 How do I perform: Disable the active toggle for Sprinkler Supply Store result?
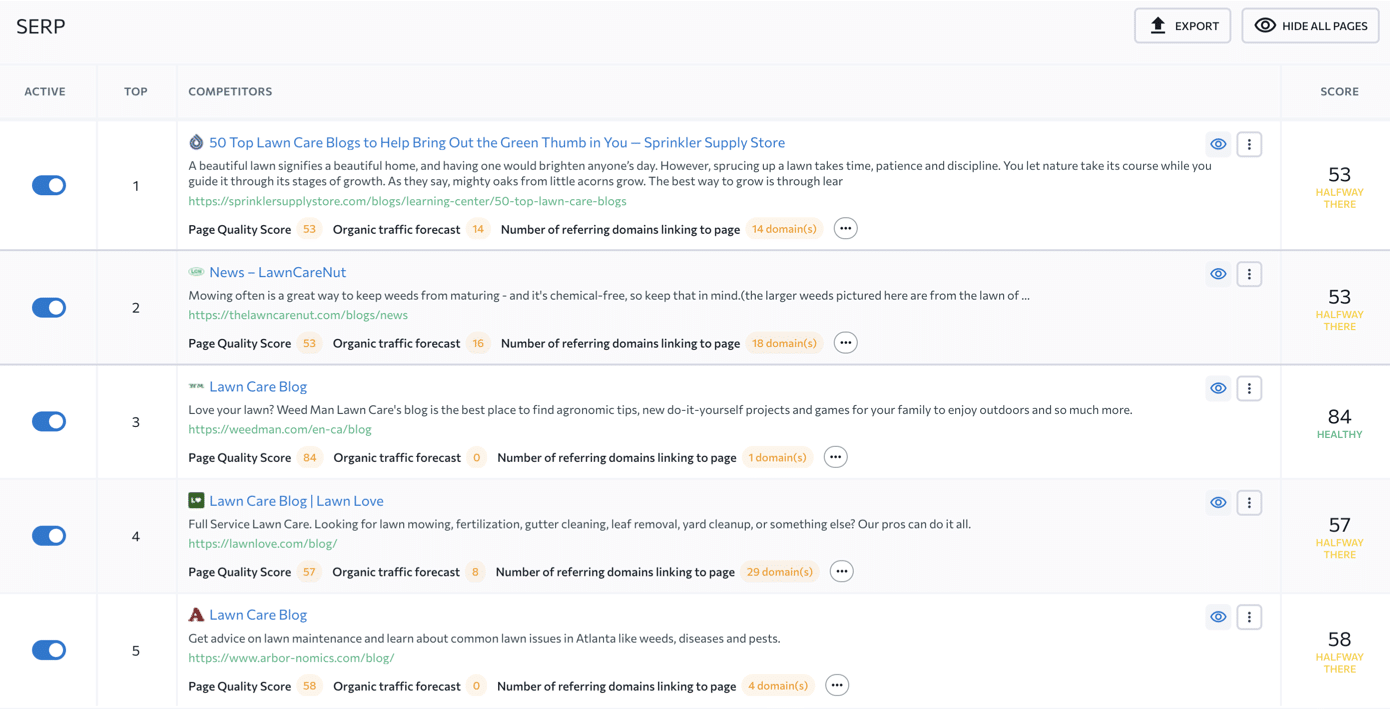click(x=49, y=185)
